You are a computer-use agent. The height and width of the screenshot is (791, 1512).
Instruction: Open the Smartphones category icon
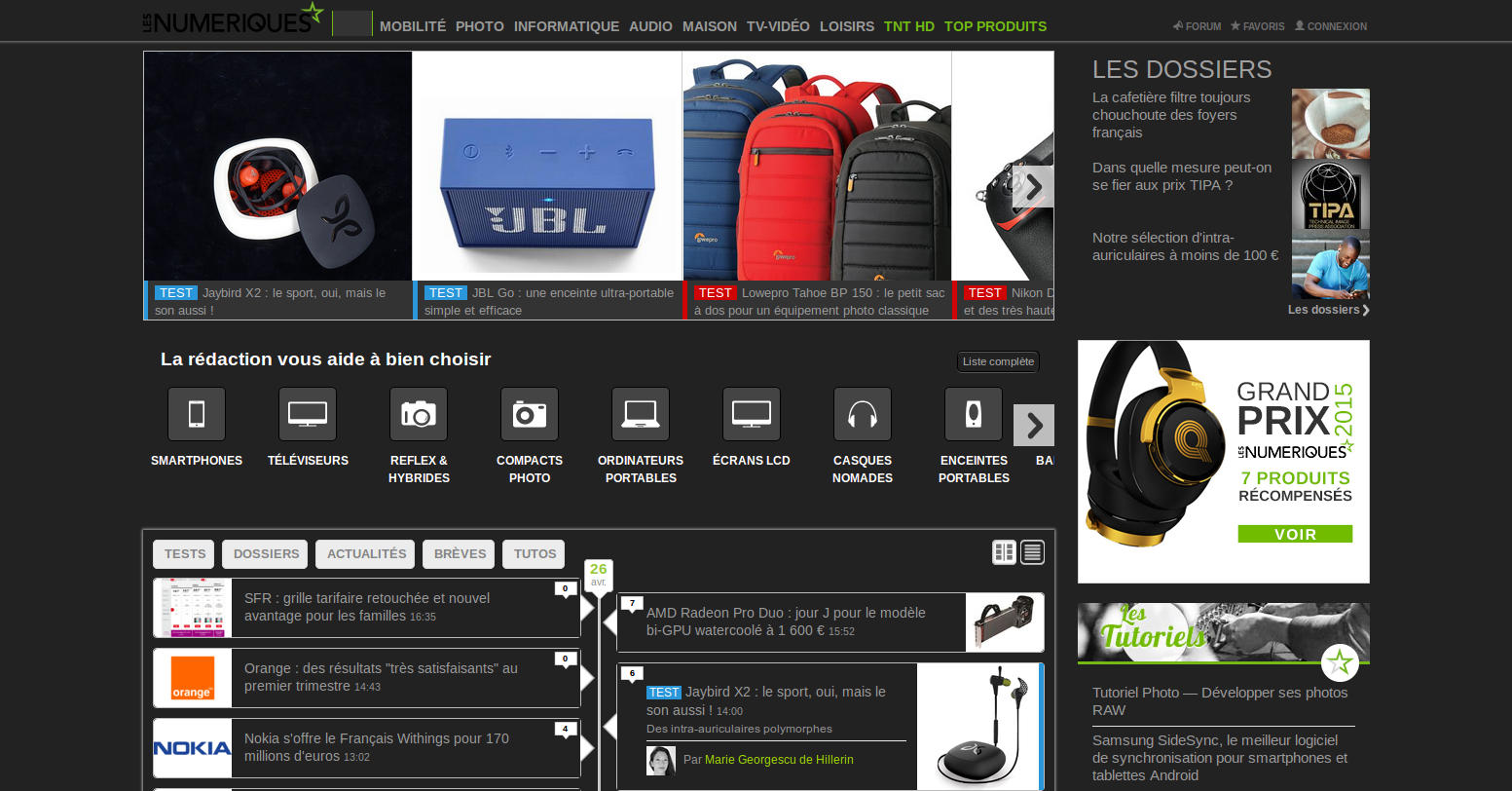pyautogui.click(x=197, y=414)
